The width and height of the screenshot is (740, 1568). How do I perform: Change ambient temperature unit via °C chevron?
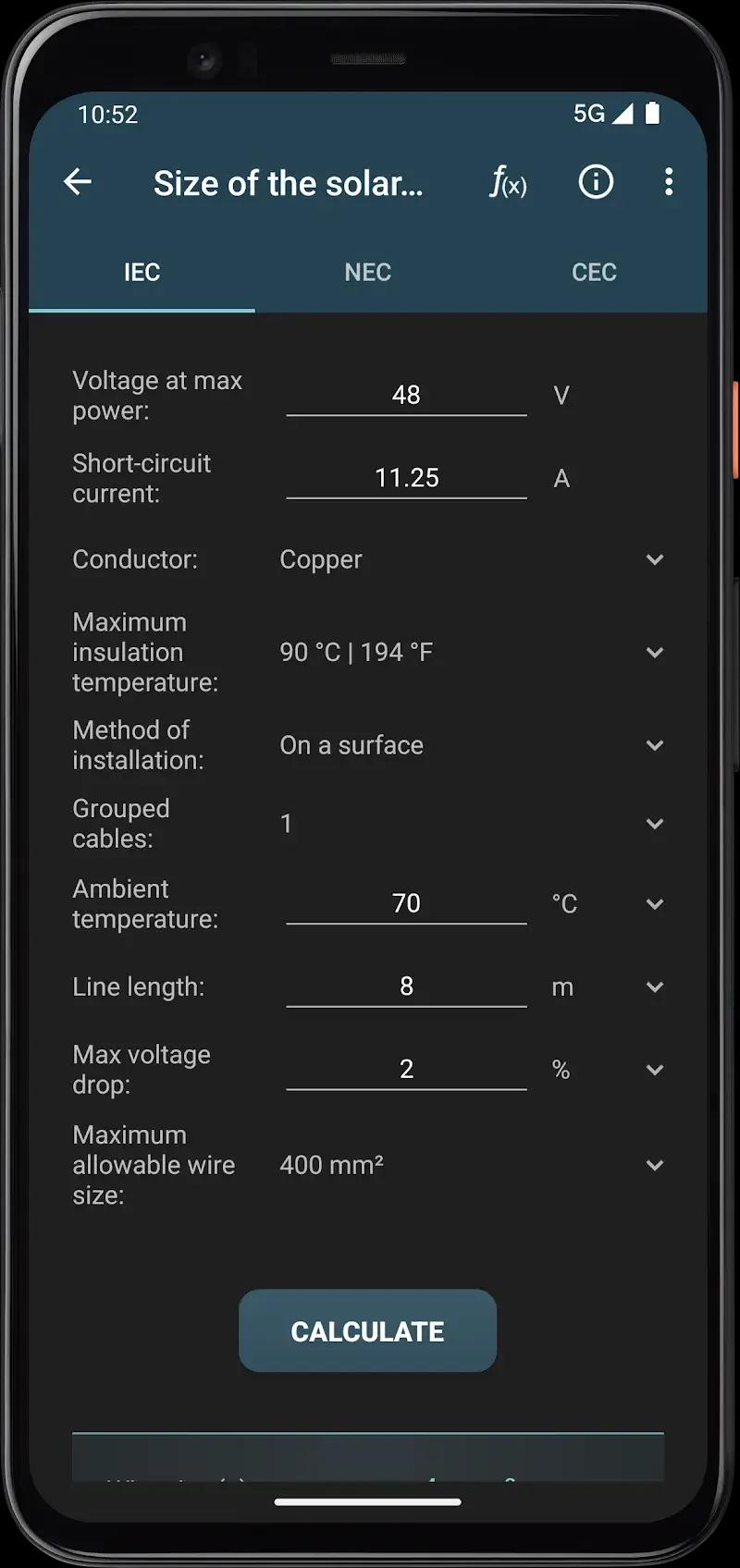(654, 904)
